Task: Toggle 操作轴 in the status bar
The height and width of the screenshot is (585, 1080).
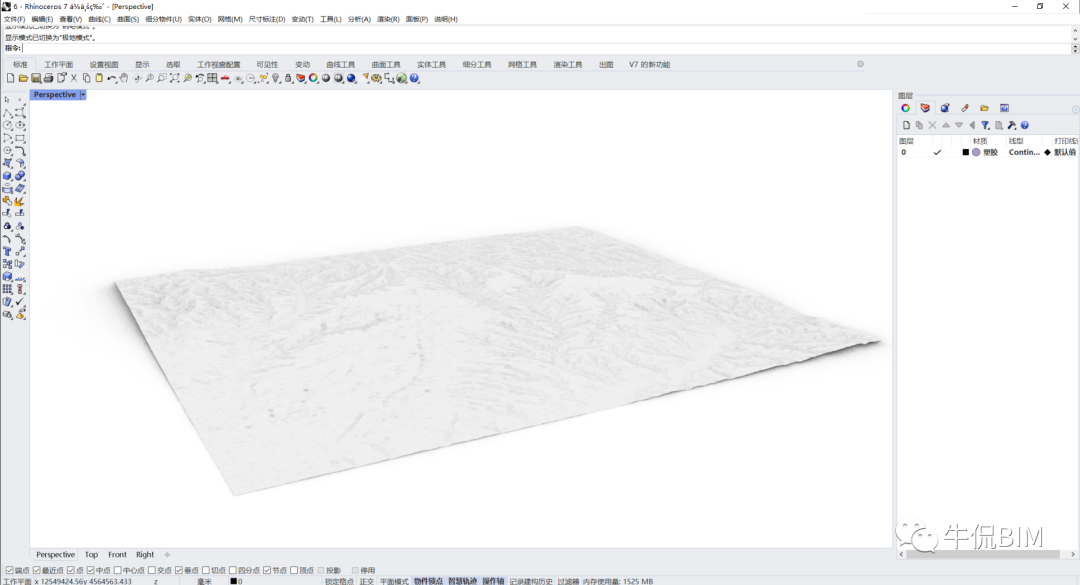Action: coord(493,581)
